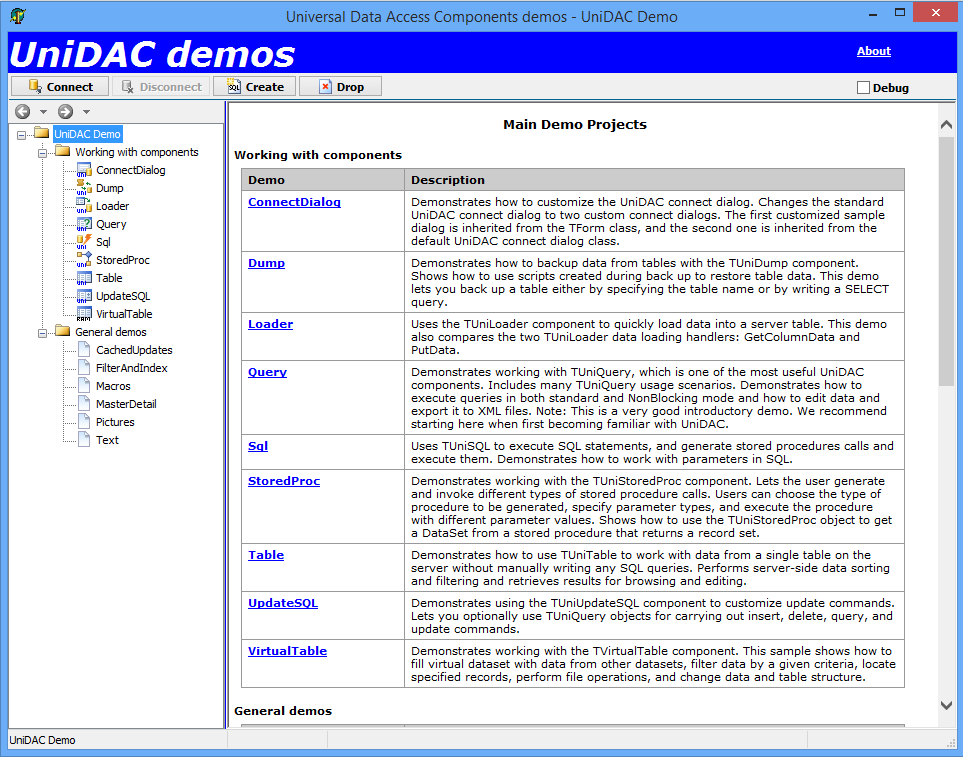Open the back history dropdown arrow

[x=43, y=112]
